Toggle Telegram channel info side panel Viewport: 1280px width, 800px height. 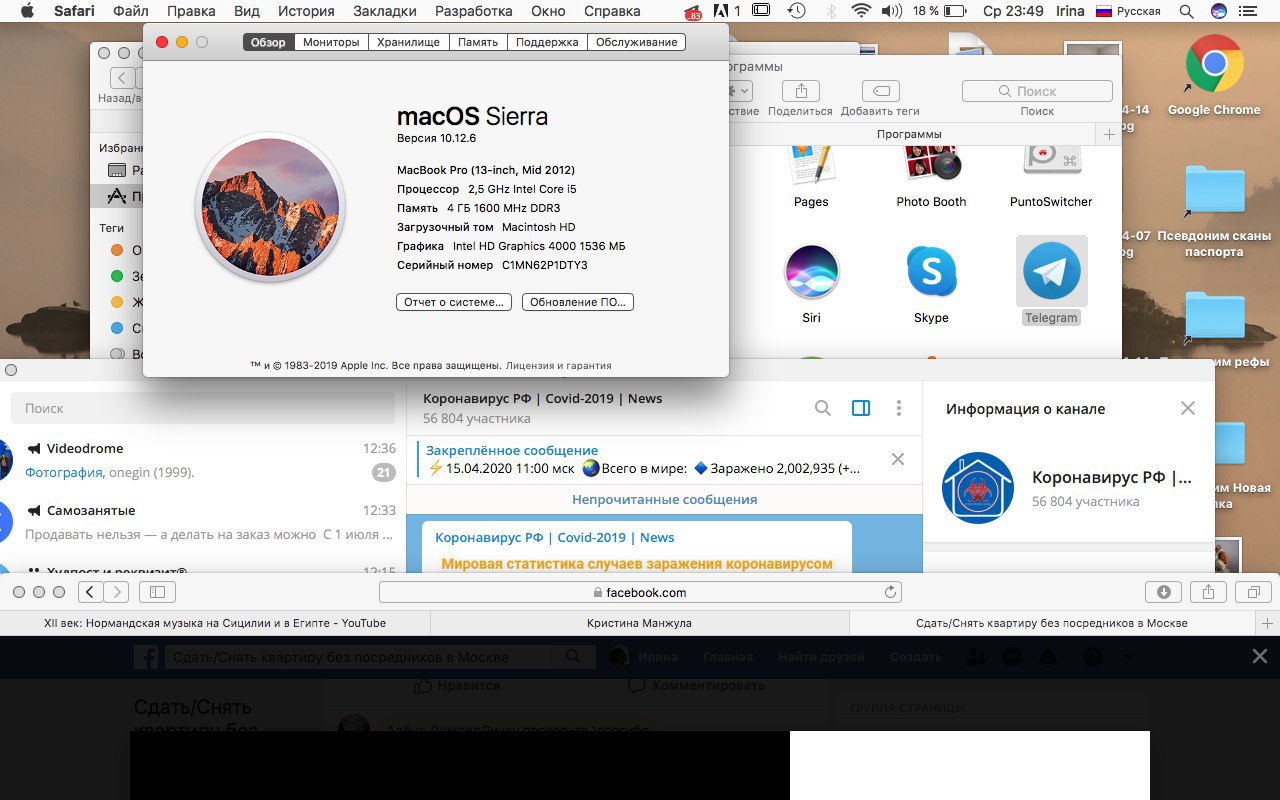[861, 408]
